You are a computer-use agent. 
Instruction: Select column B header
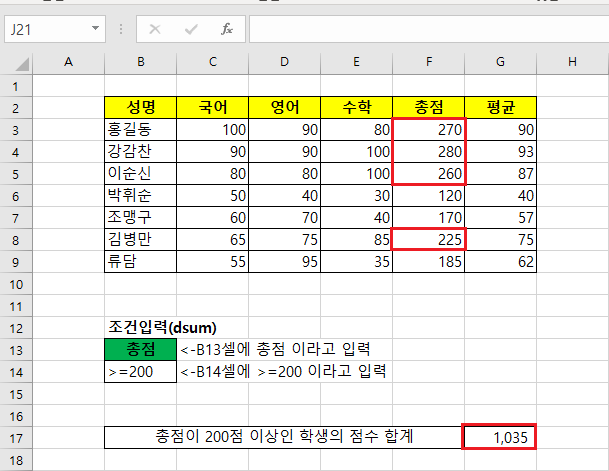pyautogui.click(x=141, y=62)
